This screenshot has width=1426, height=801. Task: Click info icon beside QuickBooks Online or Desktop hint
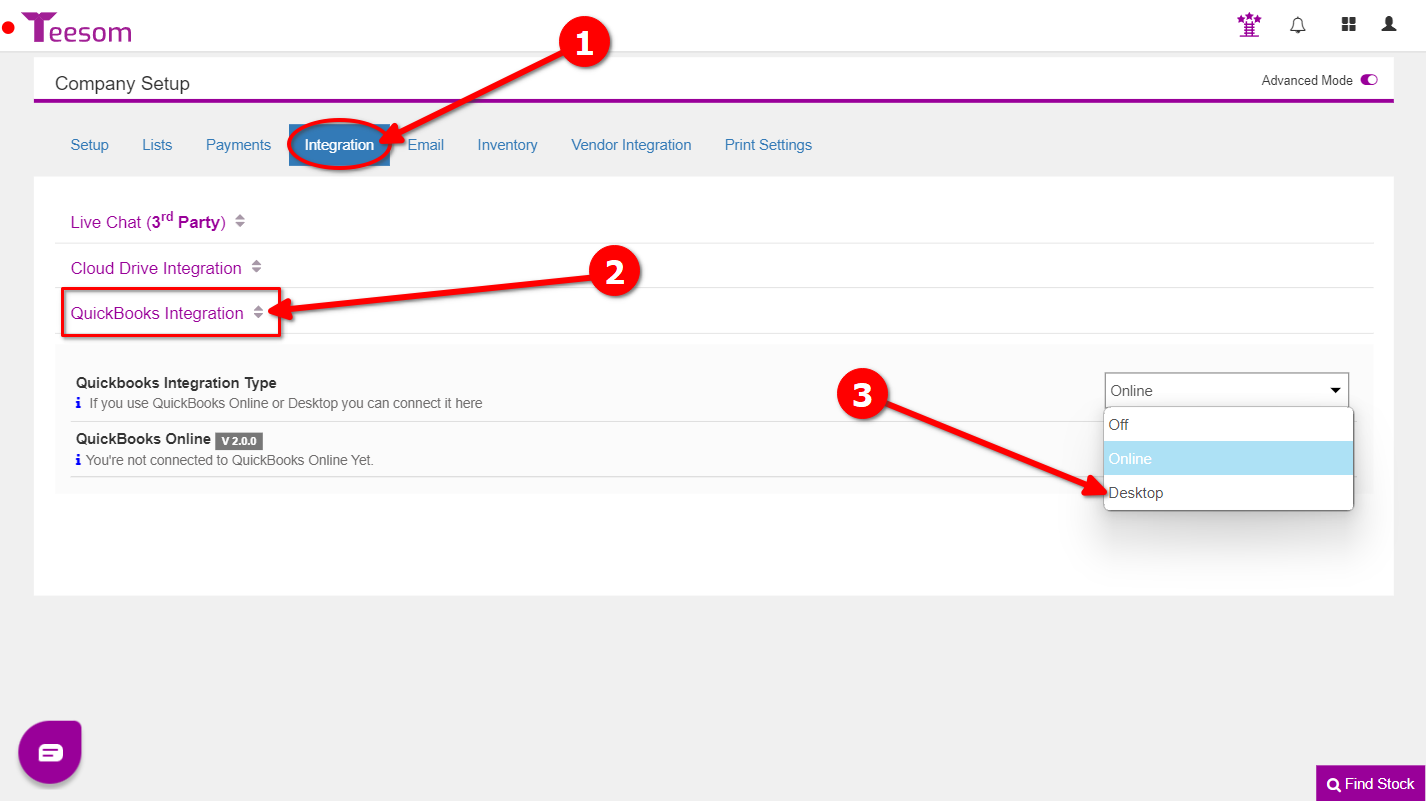click(79, 404)
